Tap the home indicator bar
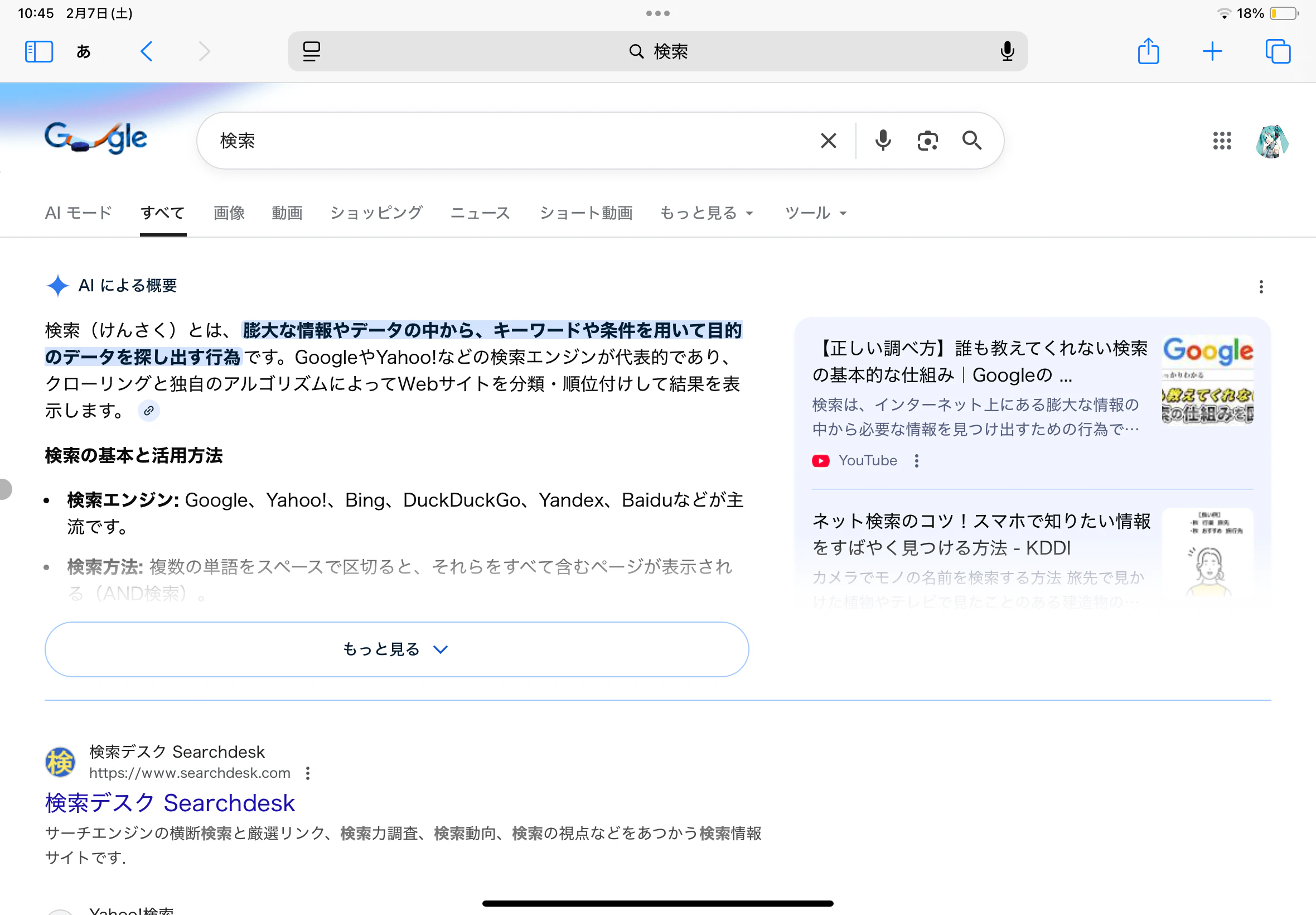The height and width of the screenshot is (915, 1316). 657,903
